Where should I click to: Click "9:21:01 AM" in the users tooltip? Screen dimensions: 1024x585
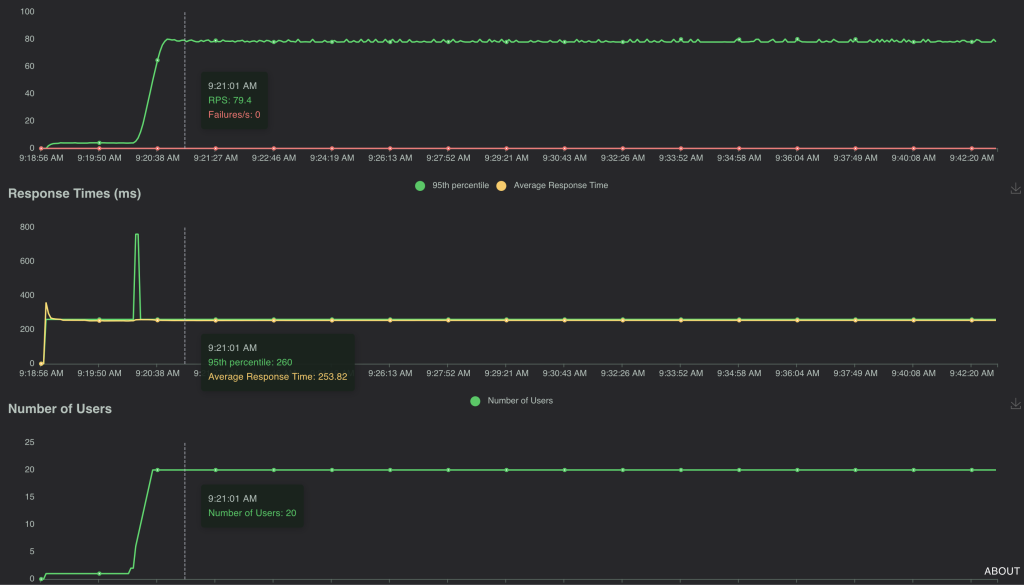tap(232, 499)
